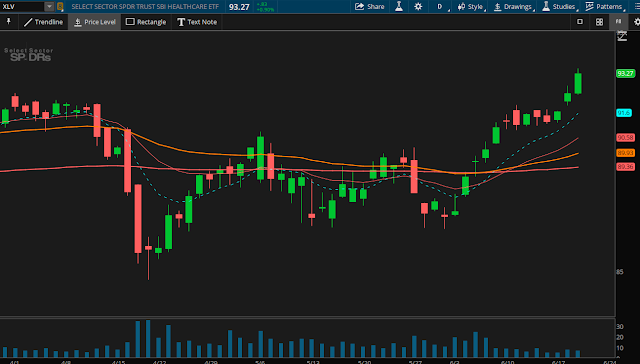Click the +0.90% change value
Viewport: 640px width, 364px height.
[x=265, y=9]
